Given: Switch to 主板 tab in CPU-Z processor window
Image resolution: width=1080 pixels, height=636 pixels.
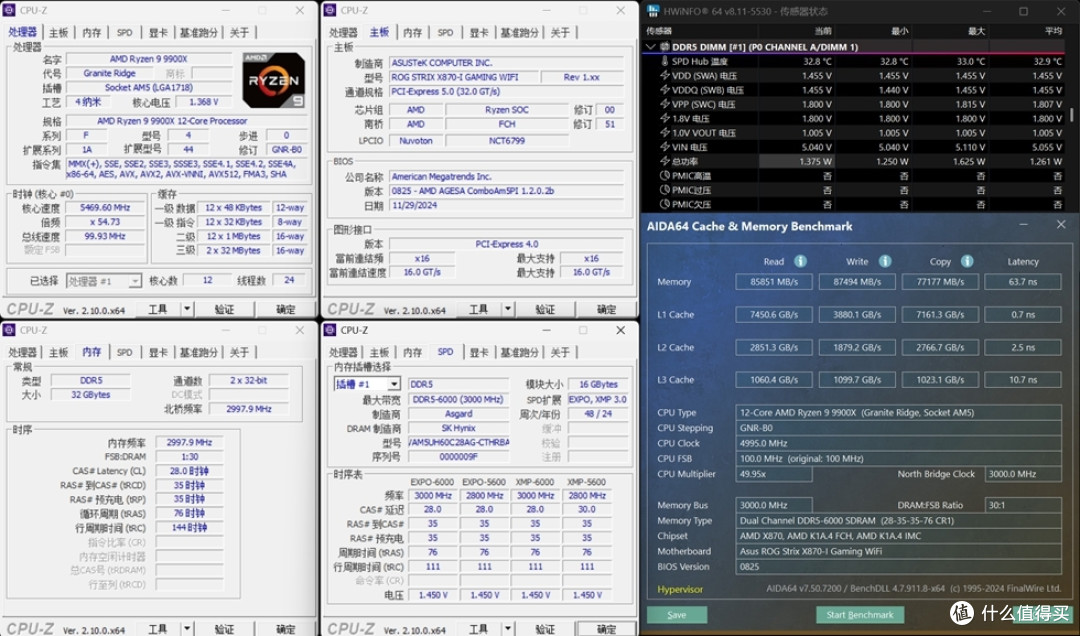Looking at the screenshot, I should click(x=59, y=32).
